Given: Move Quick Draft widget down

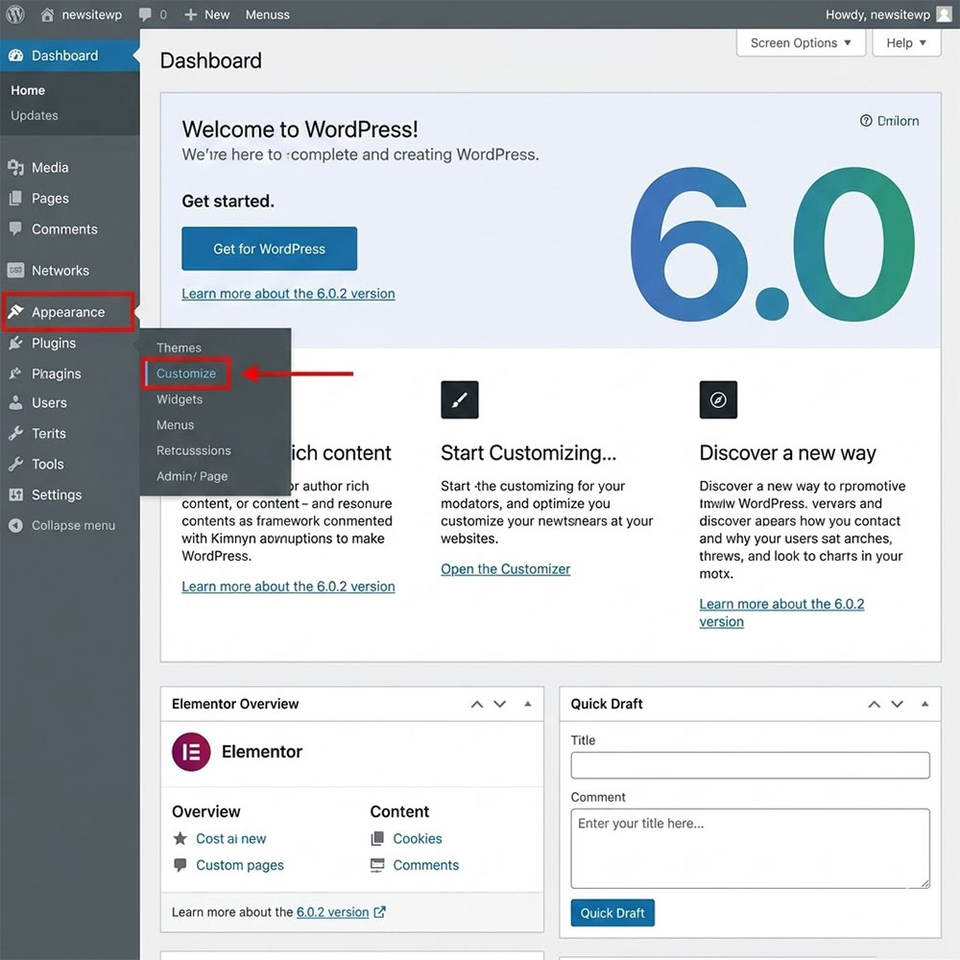Looking at the screenshot, I should click(897, 704).
